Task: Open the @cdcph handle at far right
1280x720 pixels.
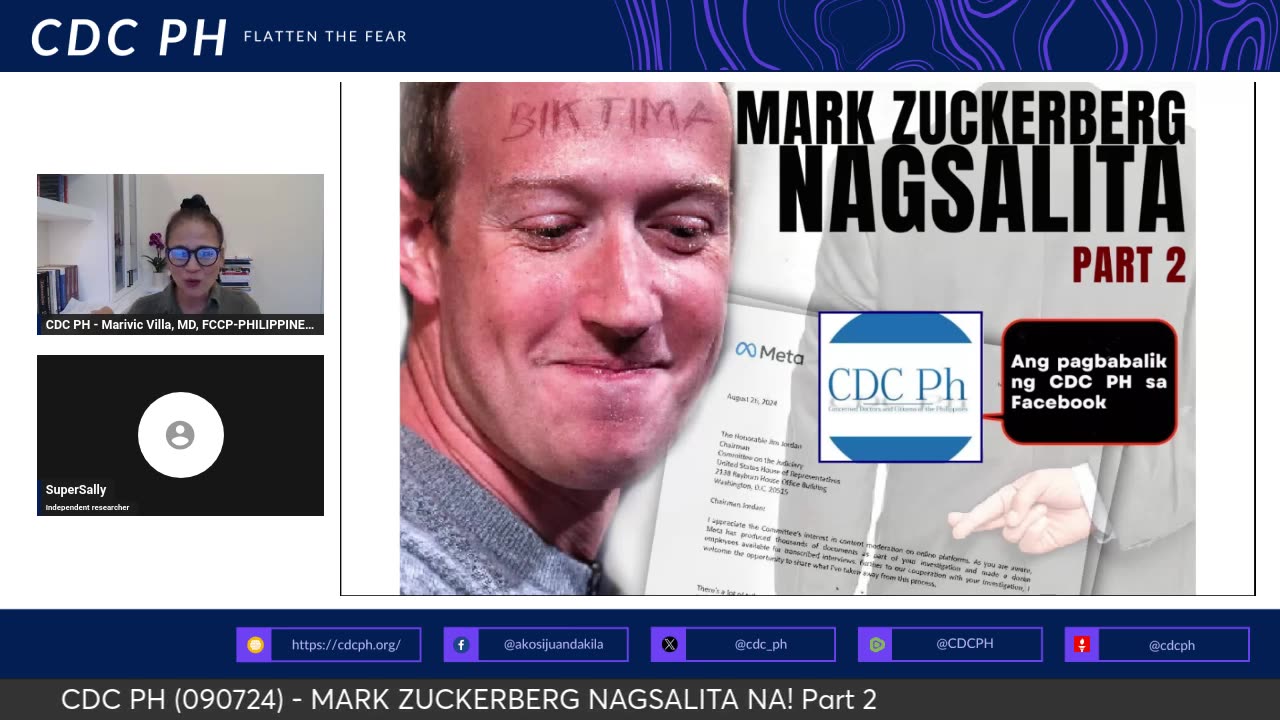Action: coord(1172,645)
